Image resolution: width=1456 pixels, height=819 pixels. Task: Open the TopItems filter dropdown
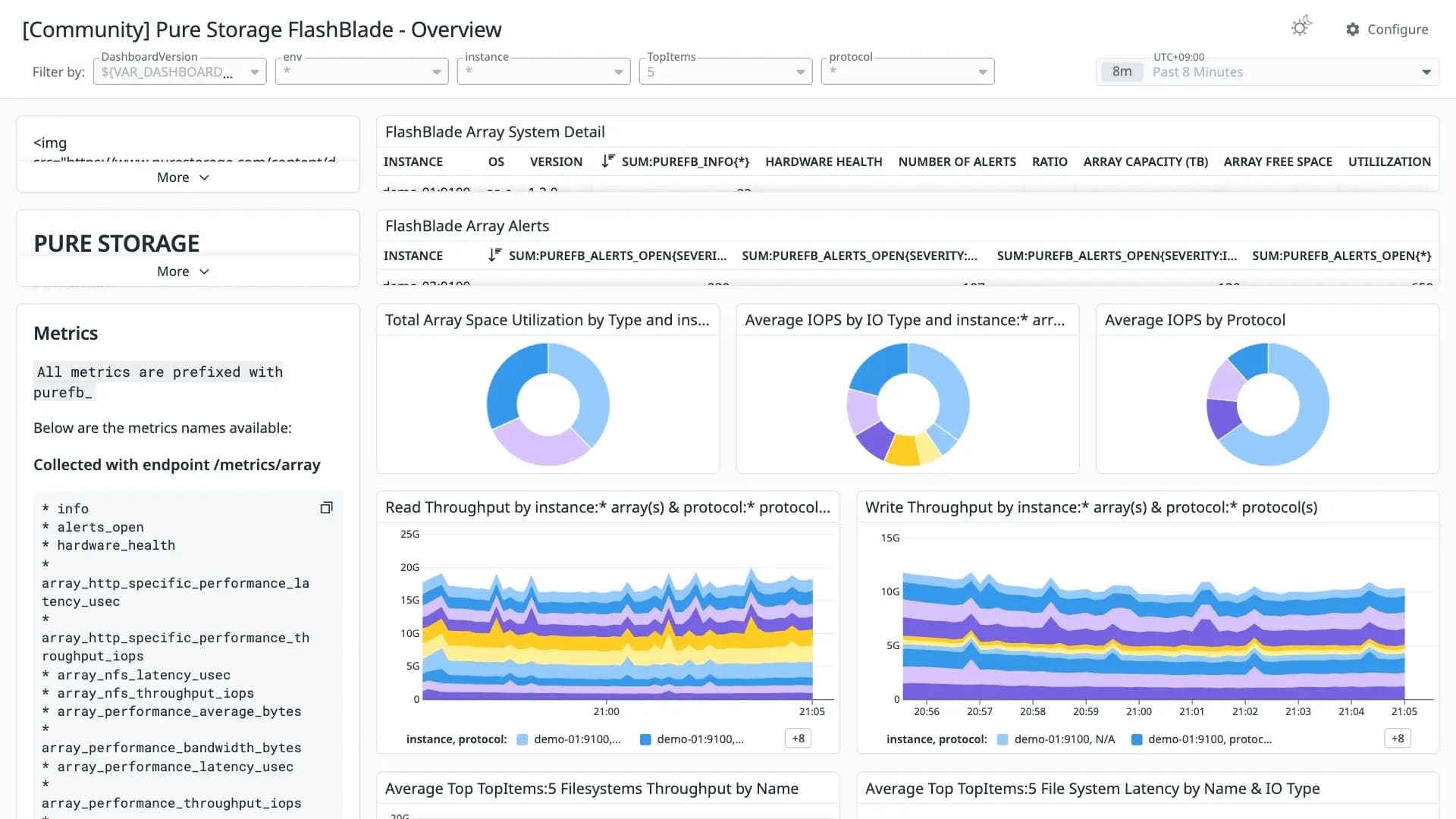726,71
